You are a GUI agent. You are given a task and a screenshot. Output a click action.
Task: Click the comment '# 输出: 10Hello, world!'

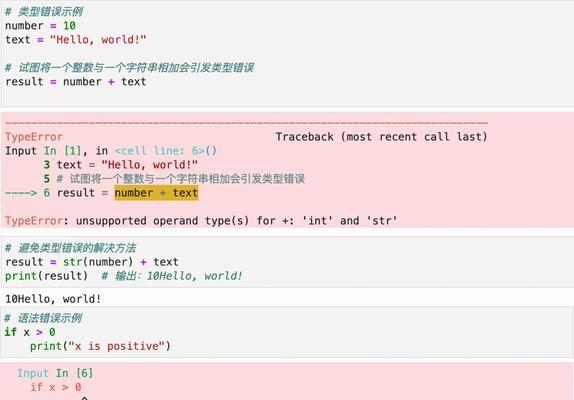[172, 276]
